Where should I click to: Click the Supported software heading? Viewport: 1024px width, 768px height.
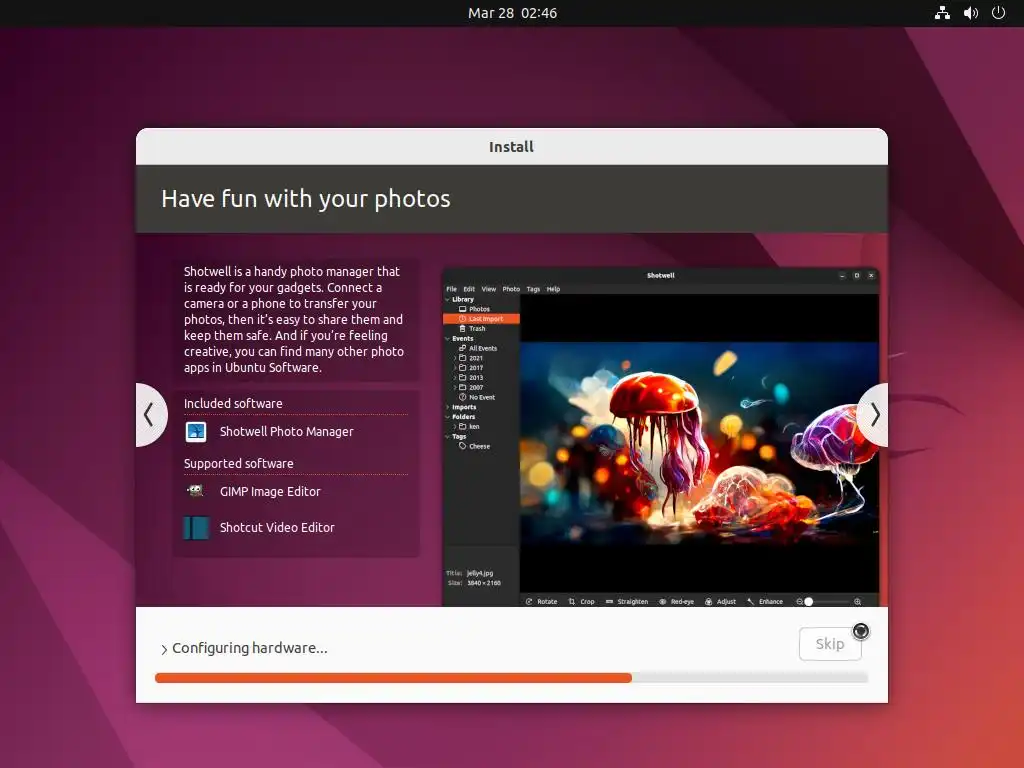(238, 464)
